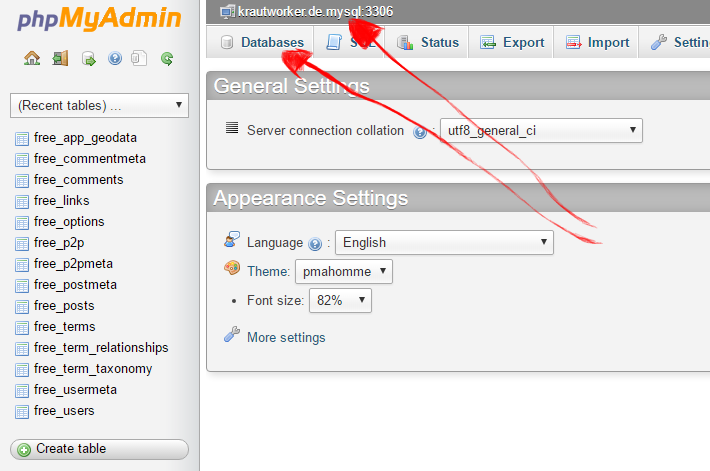Image resolution: width=710 pixels, height=471 pixels.
Task: Open the Recent tables dropdown
Action: coord(99,106)
